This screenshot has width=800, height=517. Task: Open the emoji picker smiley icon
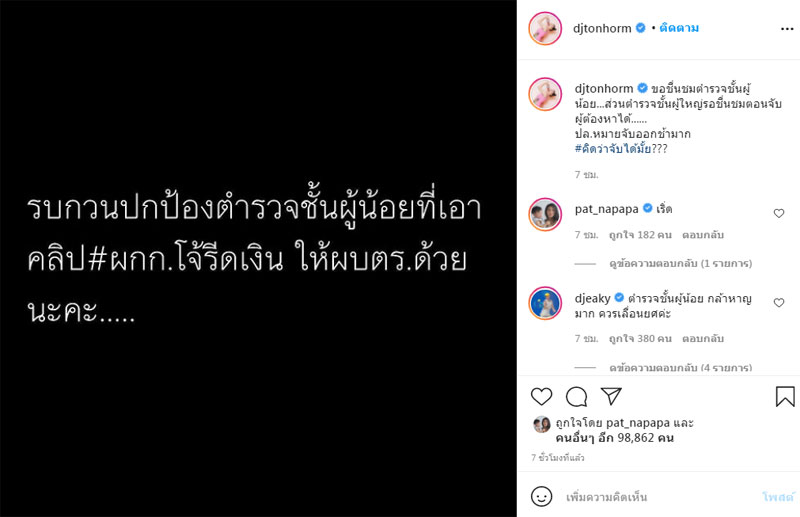[x=541, y=497]
